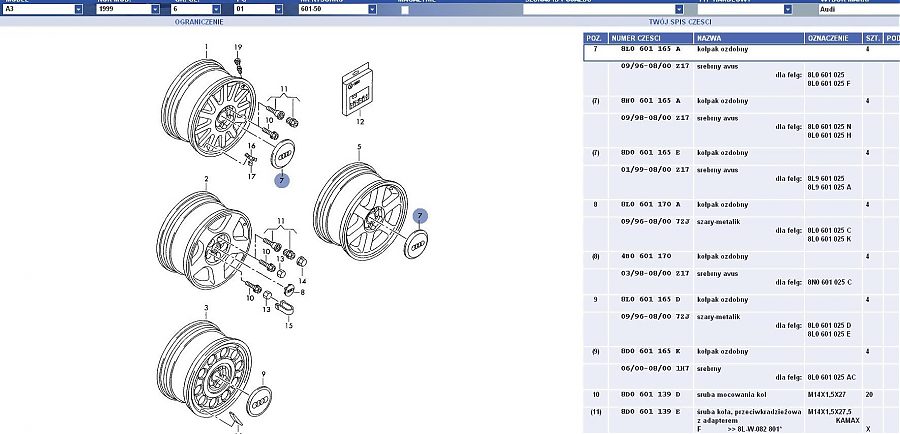Select the multi-spoke wheel illustration 1
900x434 pixels.
tap(209, 108)
